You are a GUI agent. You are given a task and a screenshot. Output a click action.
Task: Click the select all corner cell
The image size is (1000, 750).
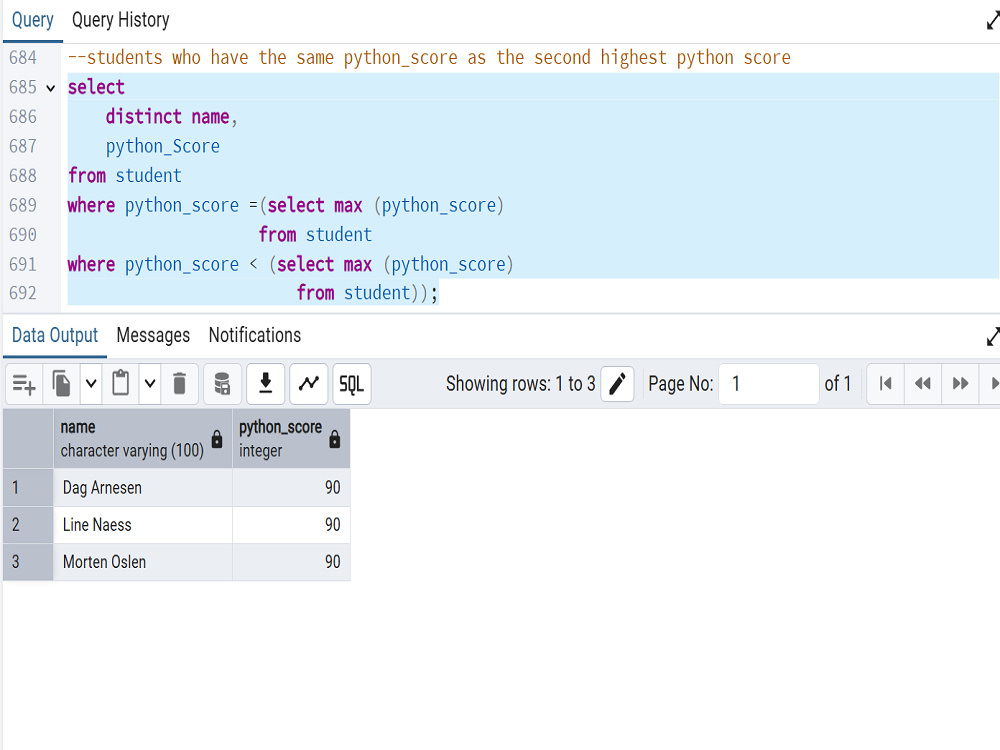pos(28,439)
